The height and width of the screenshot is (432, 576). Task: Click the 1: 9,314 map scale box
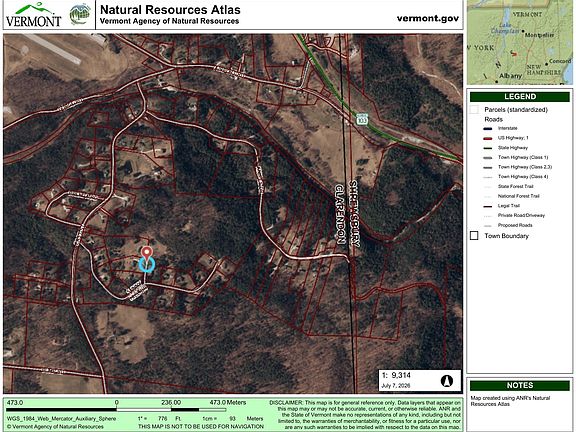(420, 380)
